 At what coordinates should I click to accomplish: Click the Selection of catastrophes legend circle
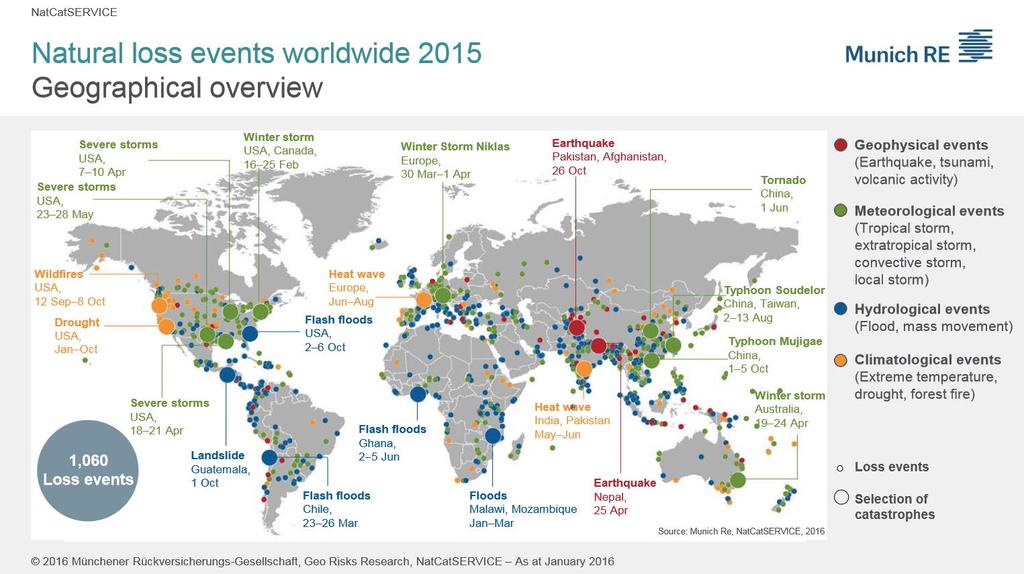(x=841, y=498)
